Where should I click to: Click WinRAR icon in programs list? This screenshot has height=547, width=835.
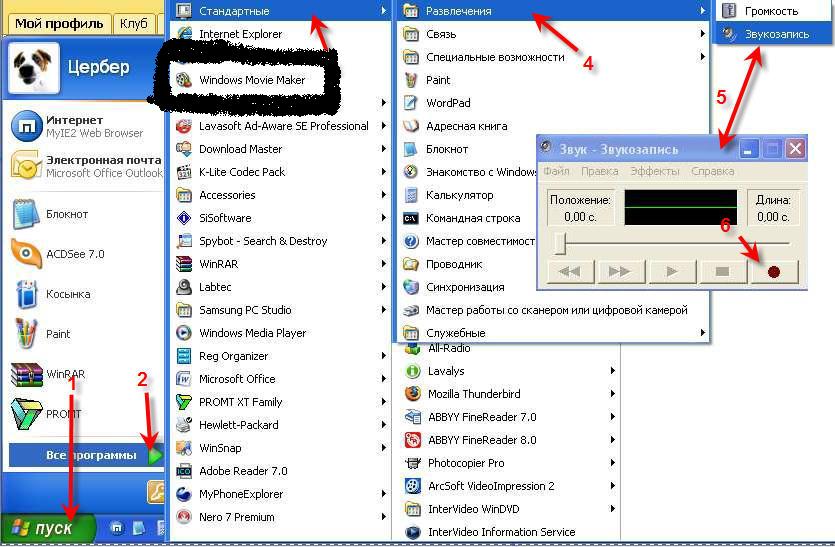click(184, 264)
